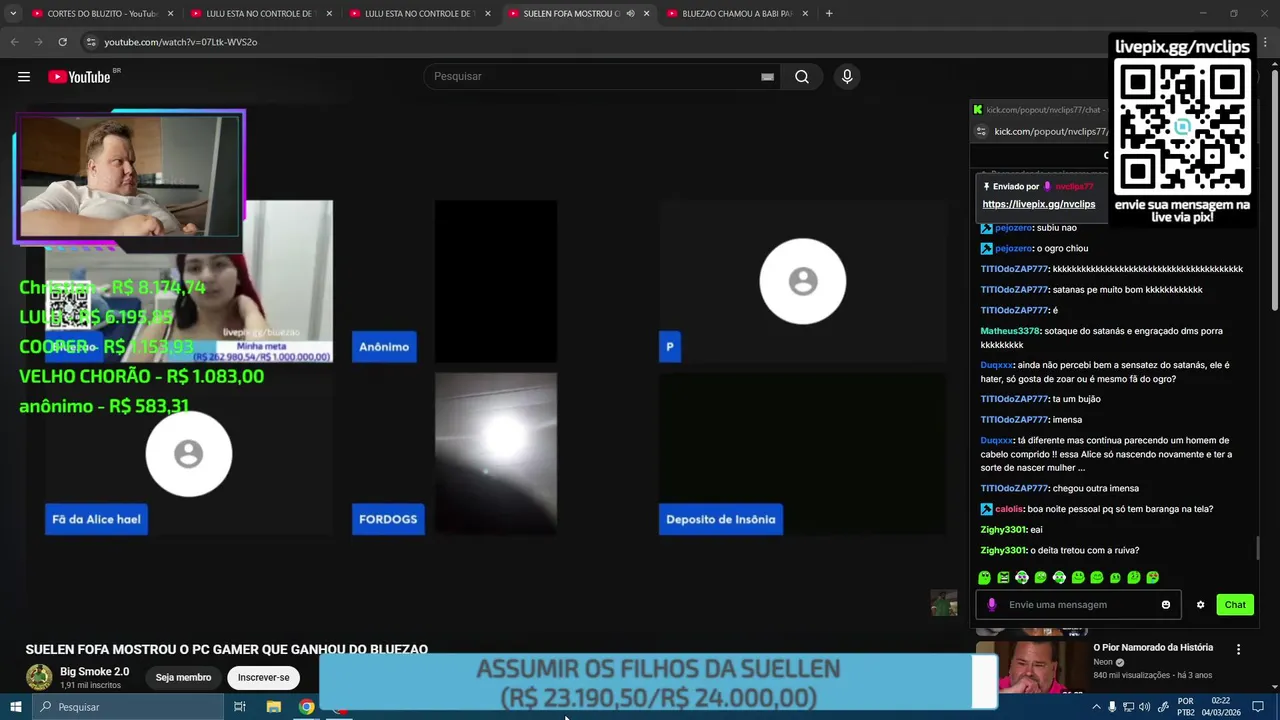Go forward in browser history
Viewport: 1280px width, 720px height.
[x=38, y=42]
